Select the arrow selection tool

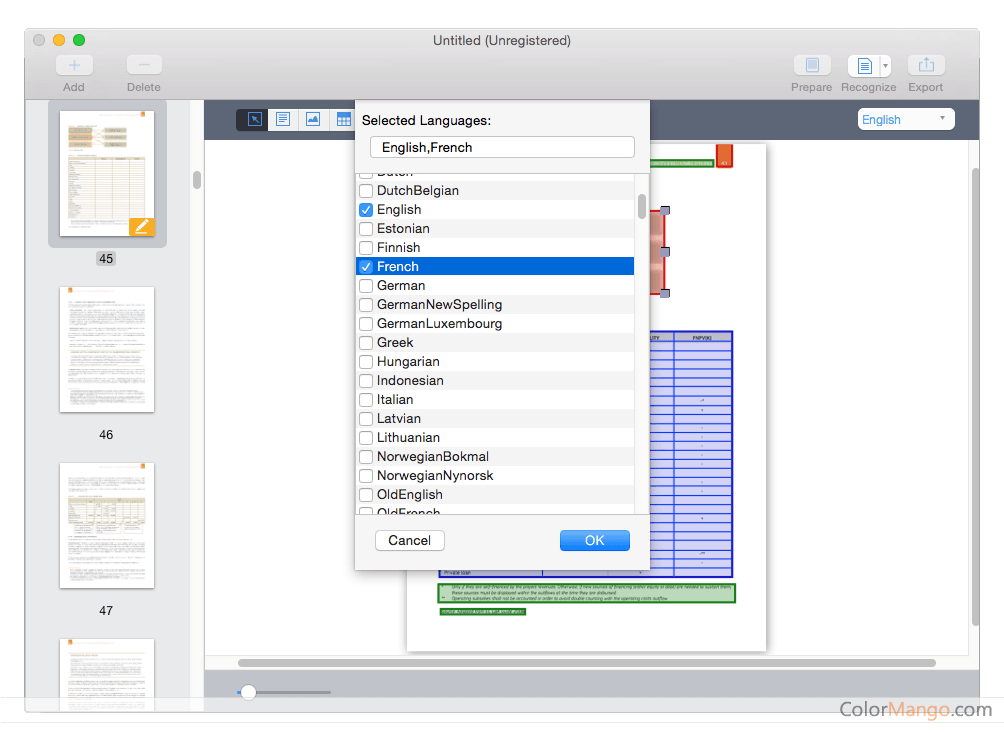[254, 119]
